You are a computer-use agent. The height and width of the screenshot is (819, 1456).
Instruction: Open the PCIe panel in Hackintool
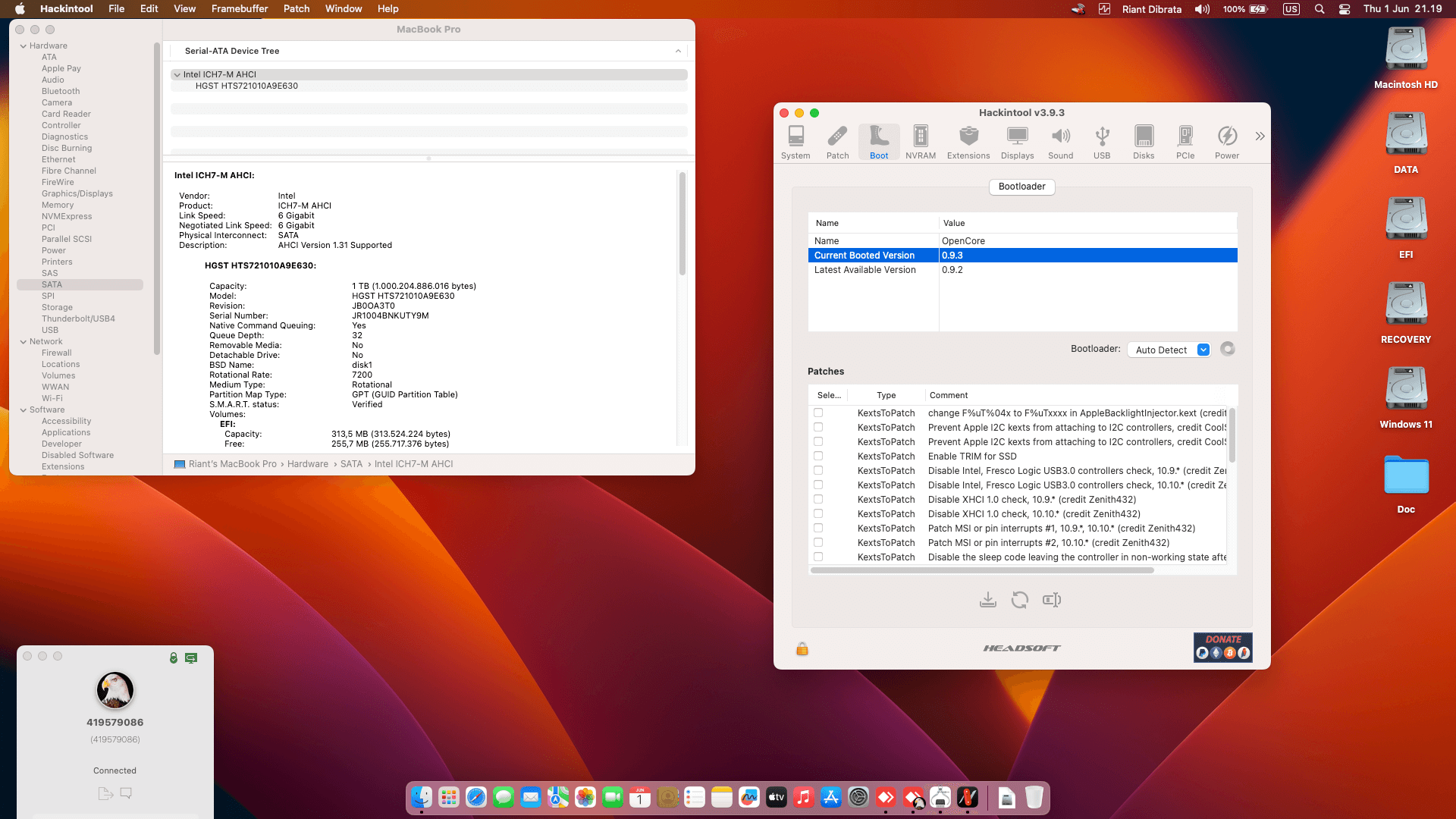(1185, 141)
